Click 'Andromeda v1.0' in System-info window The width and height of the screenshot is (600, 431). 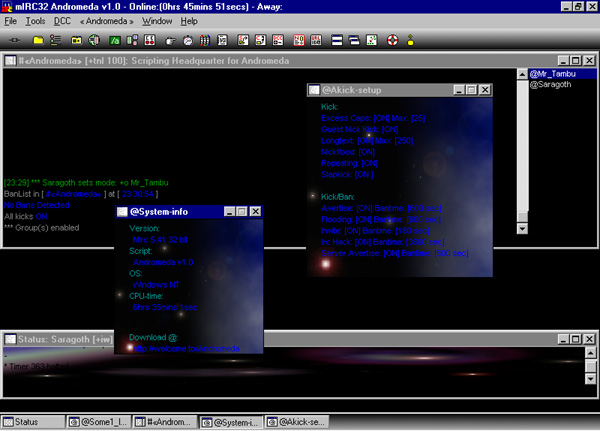tap(163, 262)
